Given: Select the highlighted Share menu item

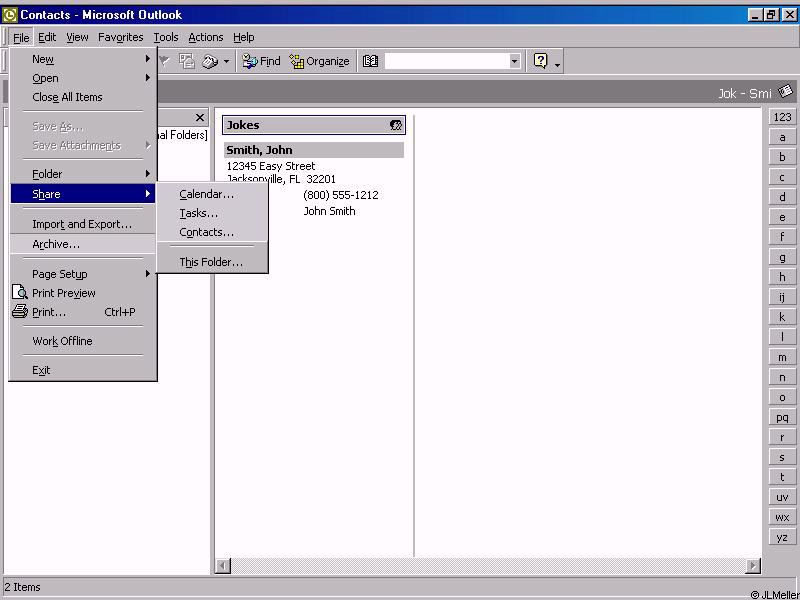Looking at the screenshot, I should point(83,194).
